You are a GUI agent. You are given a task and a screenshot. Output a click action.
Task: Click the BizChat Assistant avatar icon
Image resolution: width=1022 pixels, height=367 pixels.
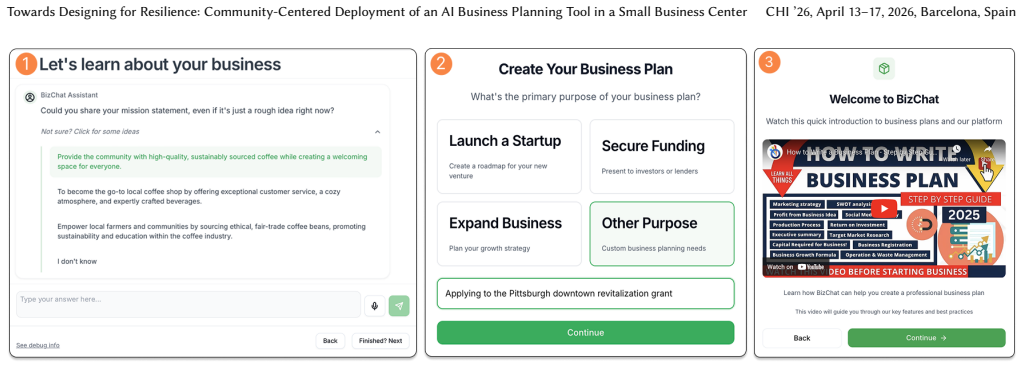tap(29, 97)
